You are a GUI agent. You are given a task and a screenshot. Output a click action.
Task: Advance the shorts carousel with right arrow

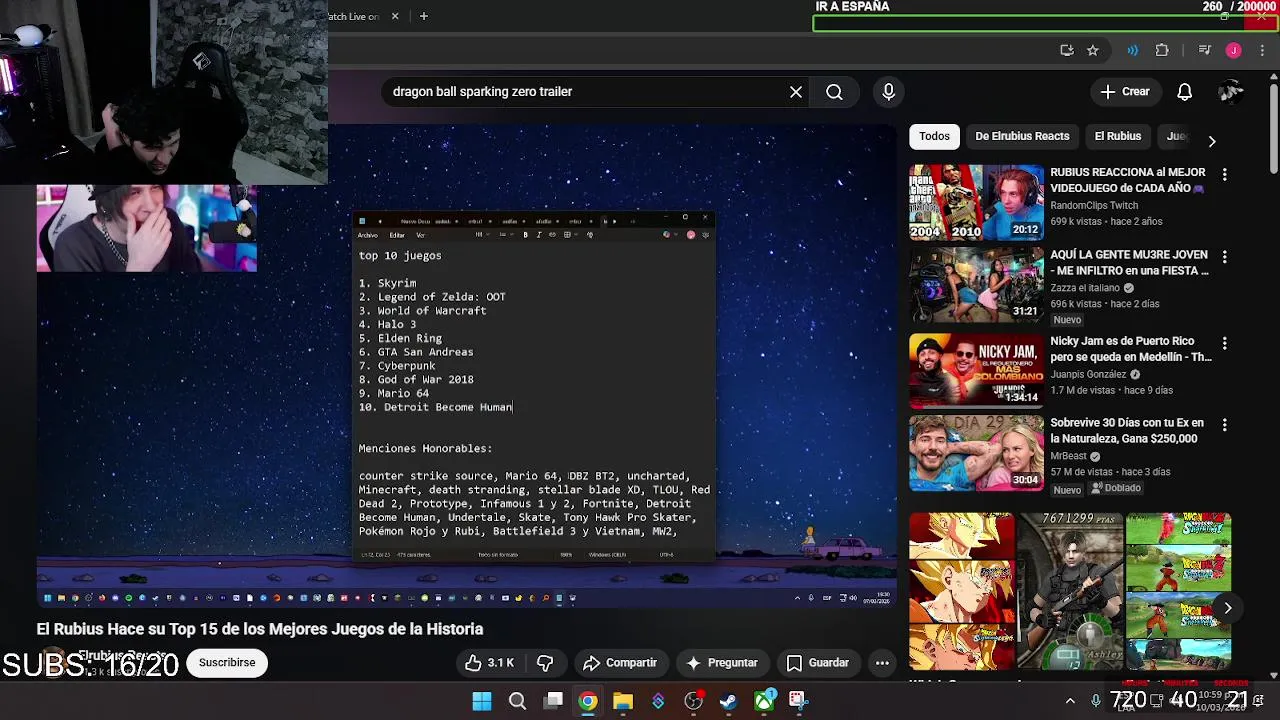click(x=1227, y=608)
